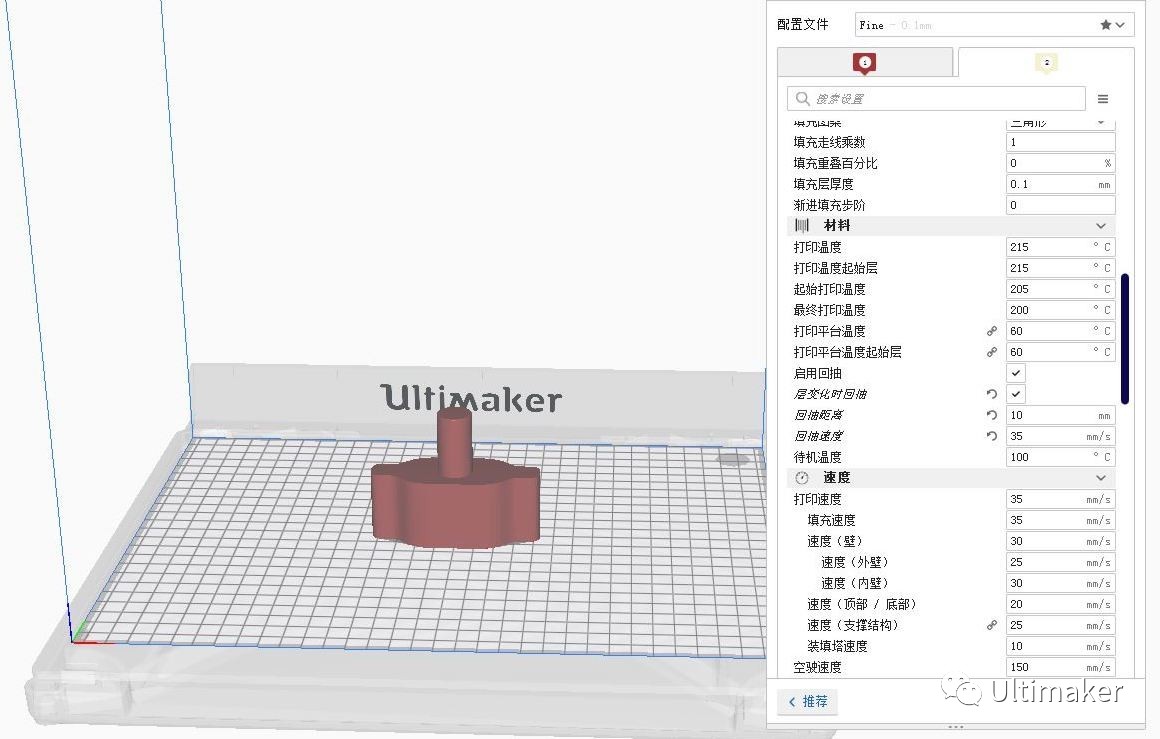Click the 空驶速度 setting label
The width and height of the screenshot is (1160, 739).
817,667
